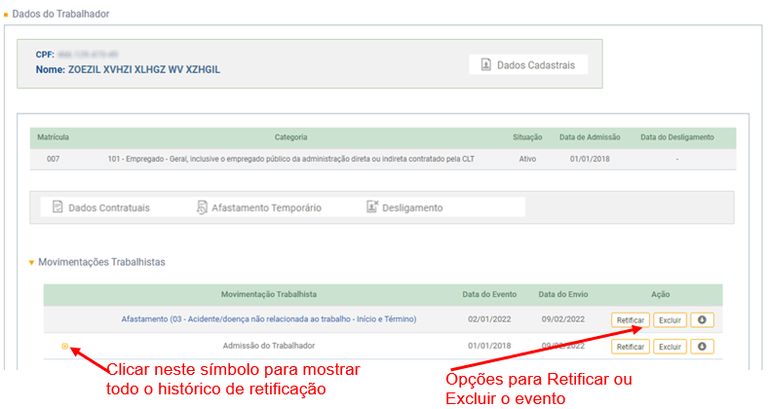Open Desligamento option
768x409 pixels.
tap(405, 208)
